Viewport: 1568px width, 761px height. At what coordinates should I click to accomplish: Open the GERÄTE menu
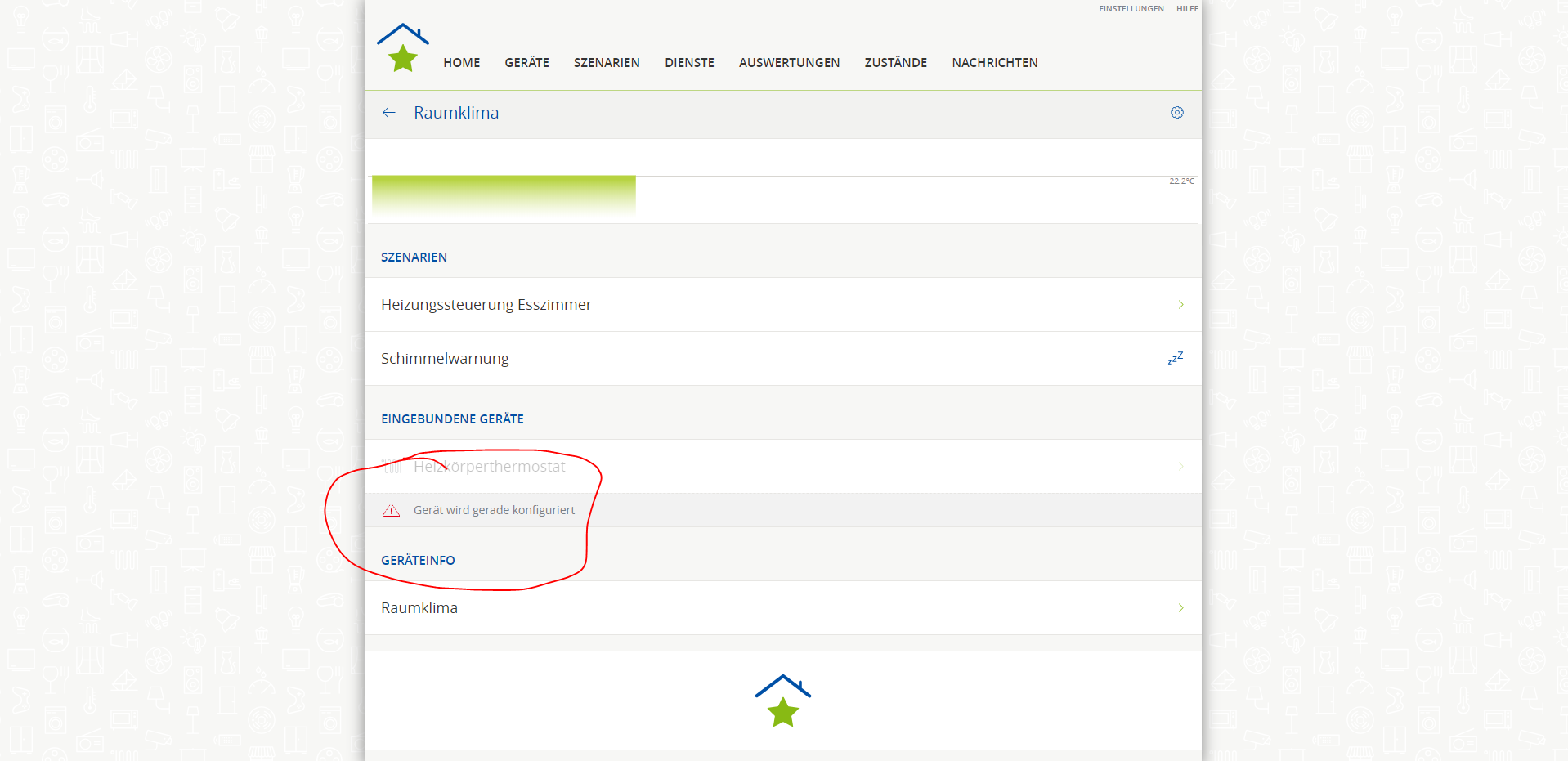pos(526,63)
